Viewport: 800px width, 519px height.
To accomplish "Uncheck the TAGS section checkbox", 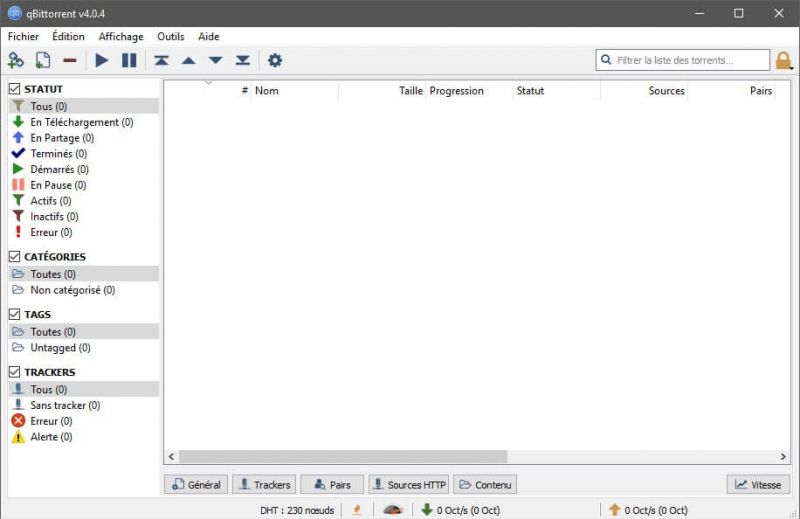I will click(x=15, y=314).
